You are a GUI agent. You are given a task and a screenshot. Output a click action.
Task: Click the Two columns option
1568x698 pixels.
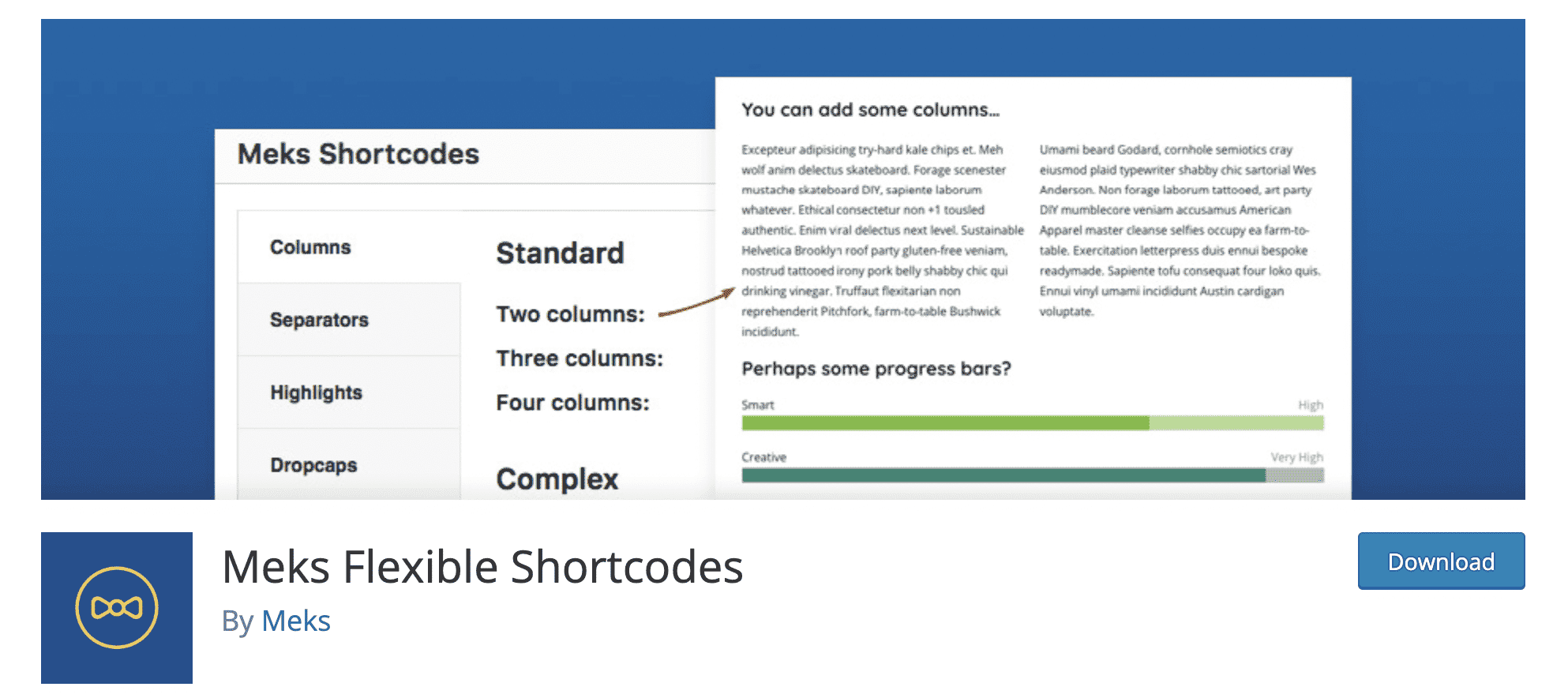coord(570,314)
